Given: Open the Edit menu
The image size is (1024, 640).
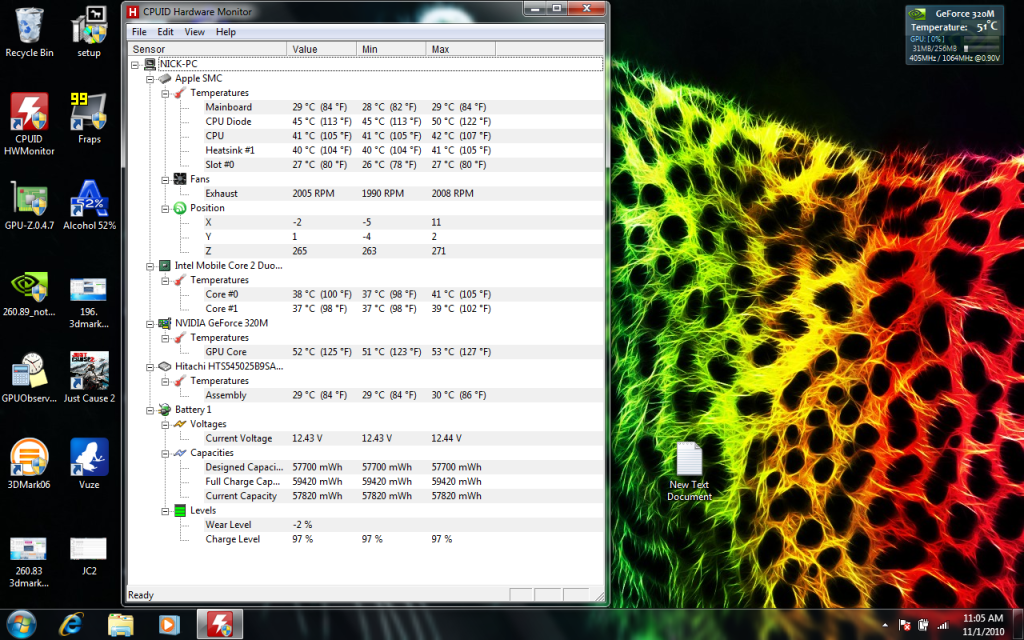Looking at the screenshot, I should click(165, 31).
